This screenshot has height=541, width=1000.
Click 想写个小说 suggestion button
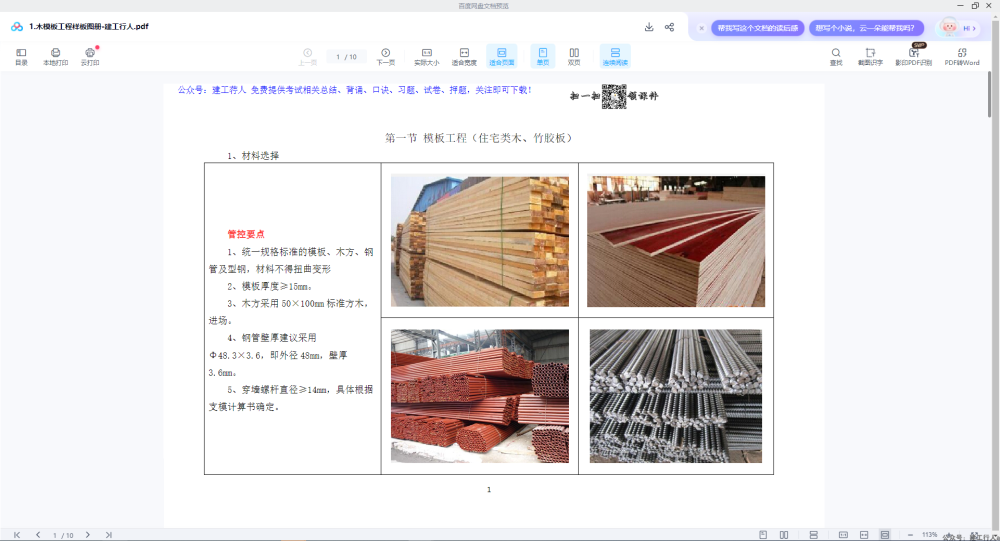(866, 28)
